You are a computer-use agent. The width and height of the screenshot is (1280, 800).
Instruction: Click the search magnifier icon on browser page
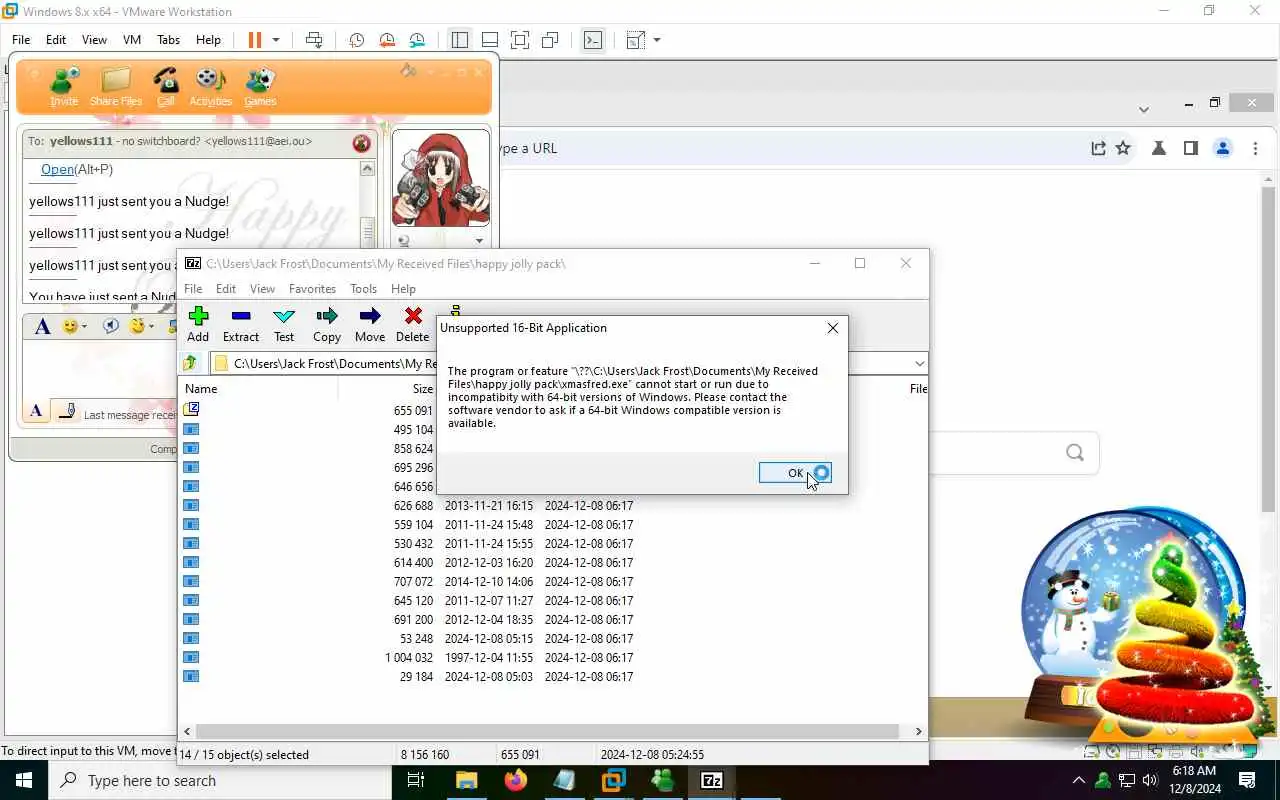click(x=1075, y=453)
